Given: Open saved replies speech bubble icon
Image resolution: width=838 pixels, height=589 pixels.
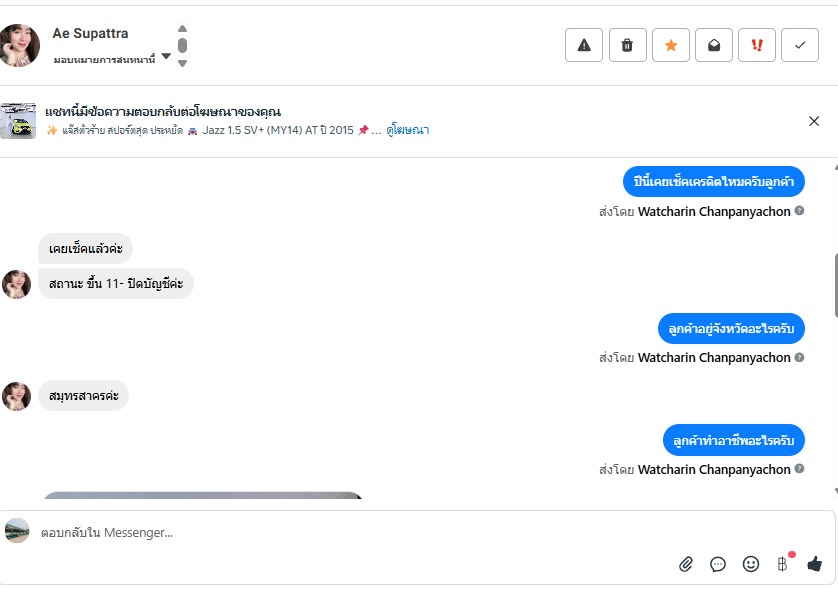Looking at the screenshot, I should click(x=718, y=564).
